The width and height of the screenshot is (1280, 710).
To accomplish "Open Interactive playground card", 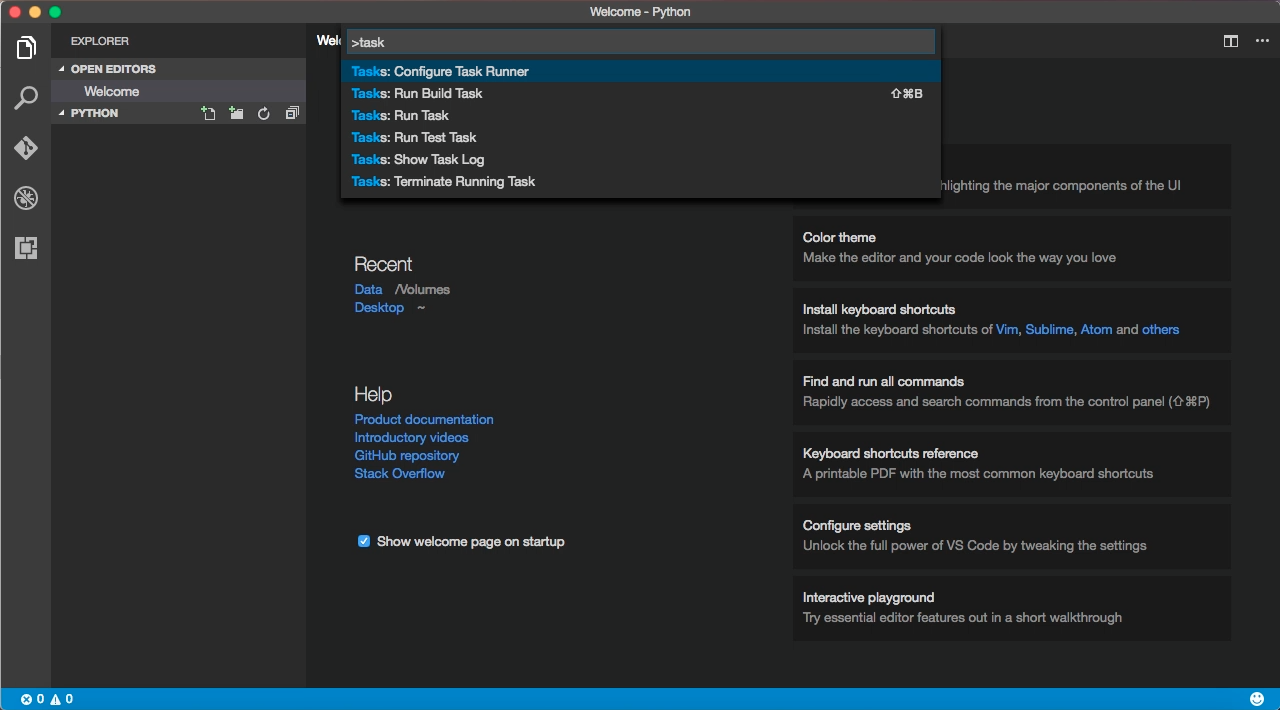I will 1012,608.
